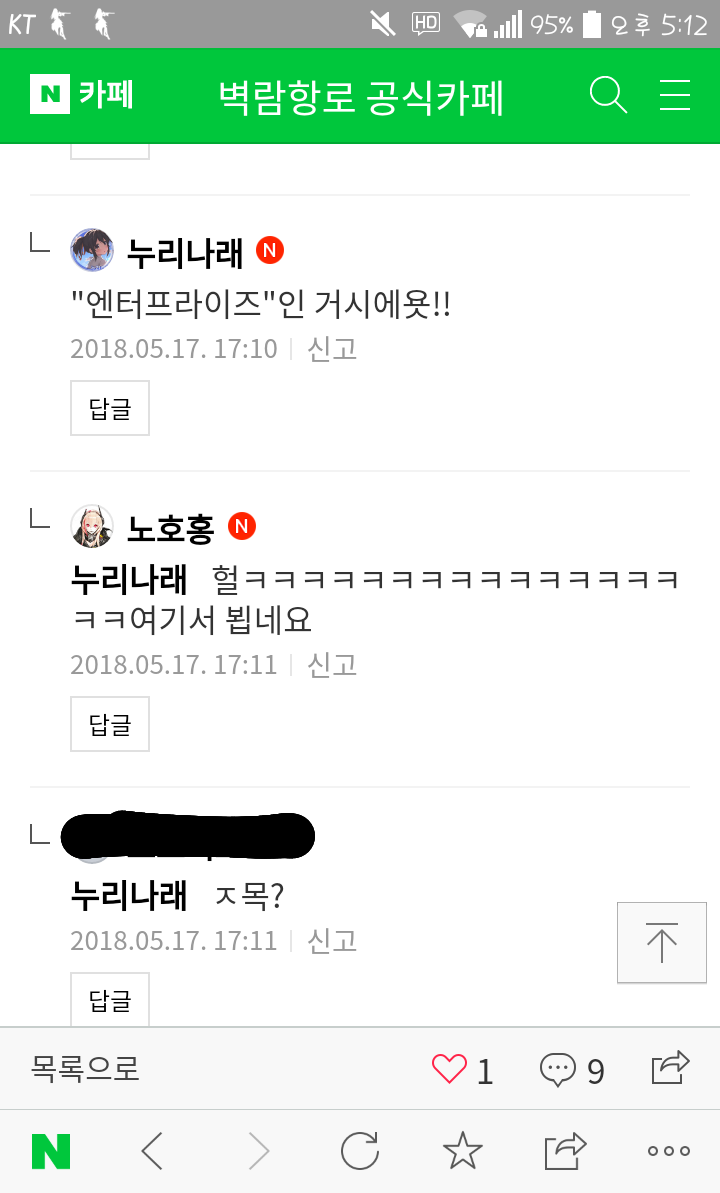The height and width of the screenshot is (1193, 720).
Task: Open the three-dot more options menu
Action: (669, 1151)
